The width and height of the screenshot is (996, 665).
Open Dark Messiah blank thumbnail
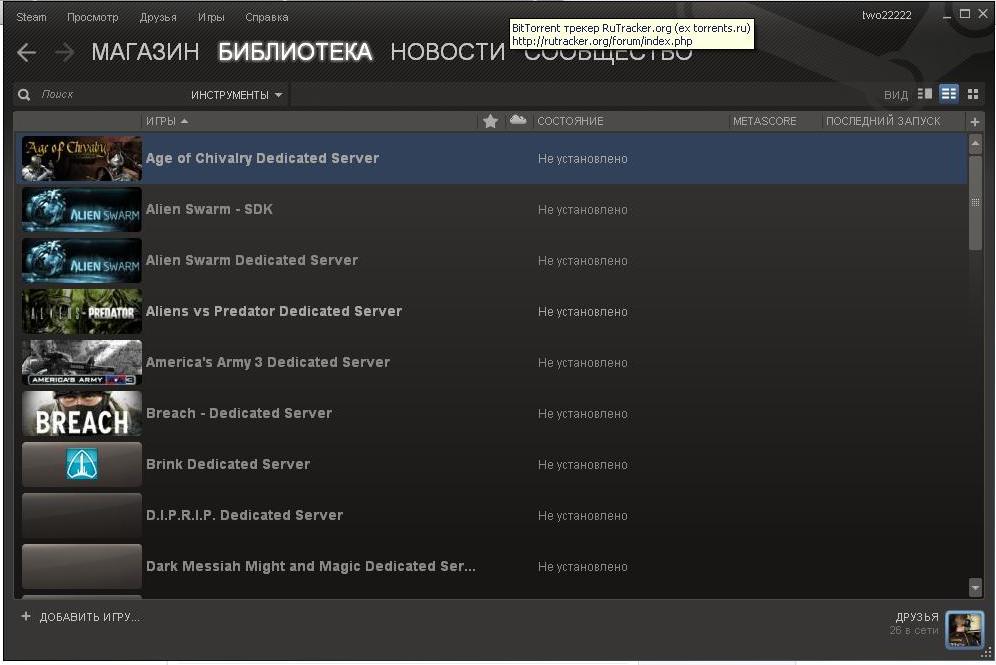click(81, 567)
